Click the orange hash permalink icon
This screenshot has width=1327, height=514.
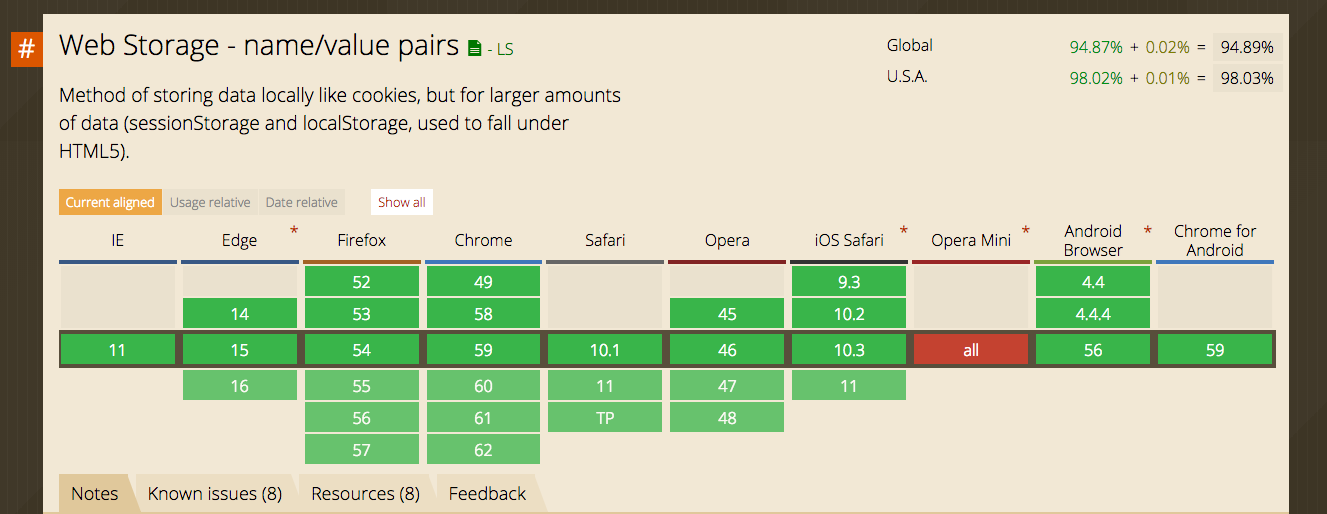[27, 49]
